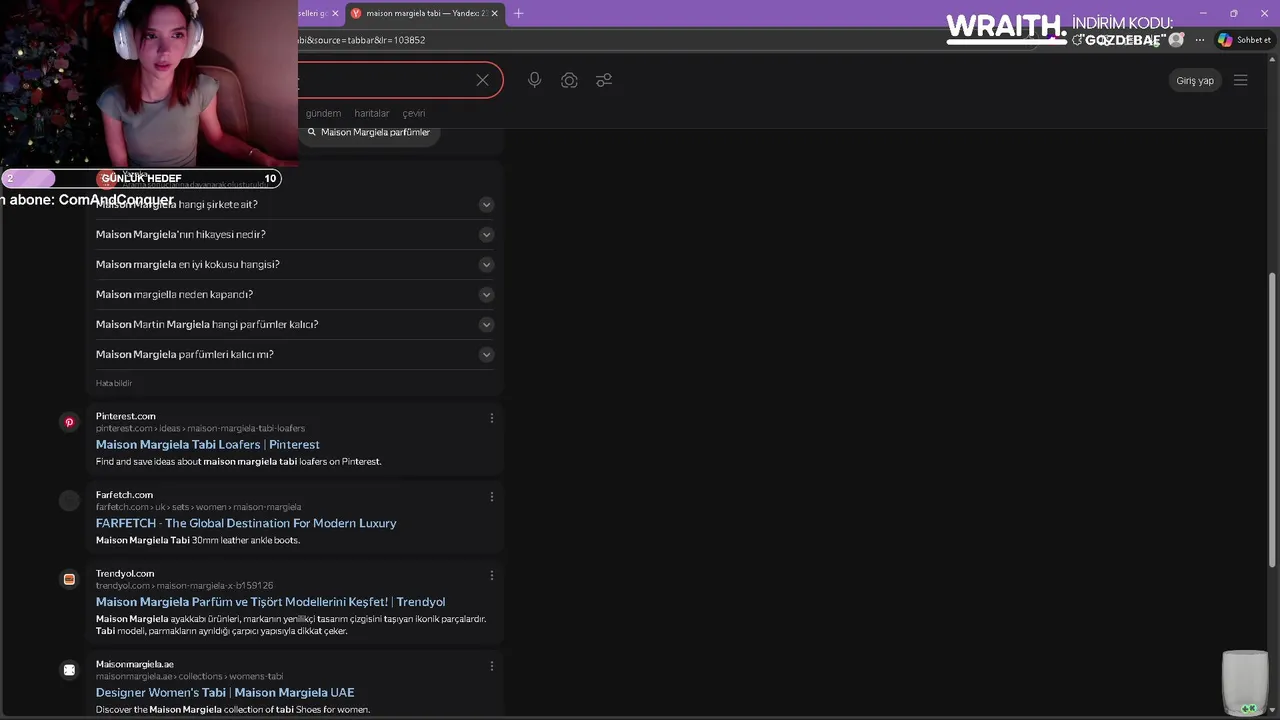This screenshot has height=720, width=1280.
Task: Click the browser address bar URL
Action: [x=362, y=40]
